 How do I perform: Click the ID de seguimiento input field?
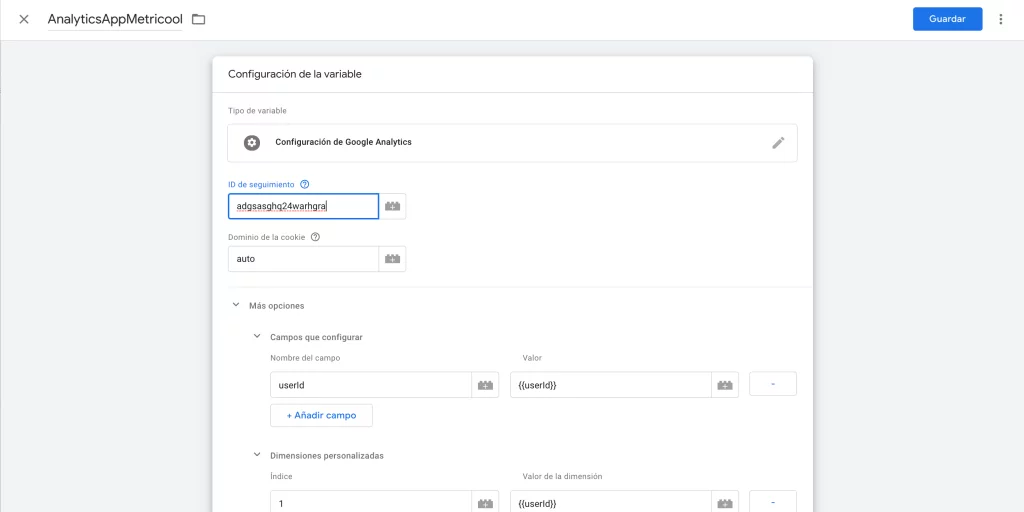(x=303, y=206)
